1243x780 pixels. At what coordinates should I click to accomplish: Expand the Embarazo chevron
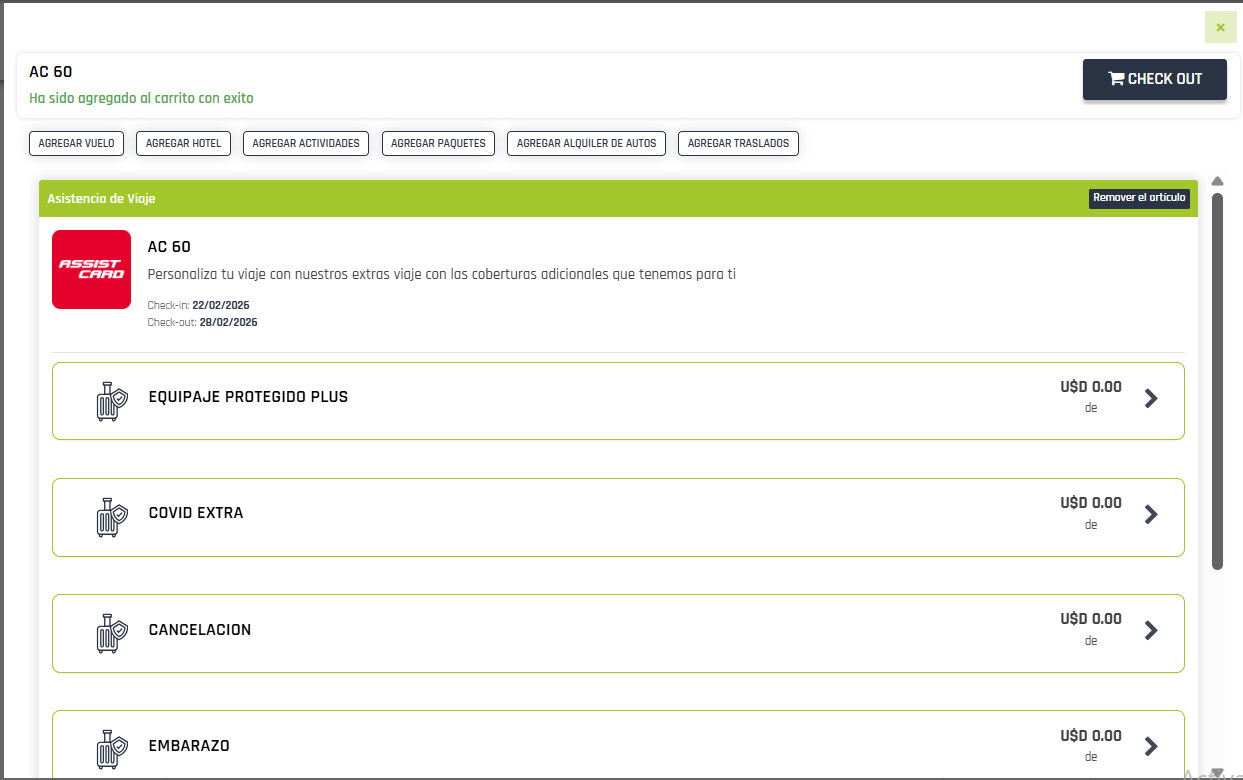pyautogui.click(x=1151, y=746)
